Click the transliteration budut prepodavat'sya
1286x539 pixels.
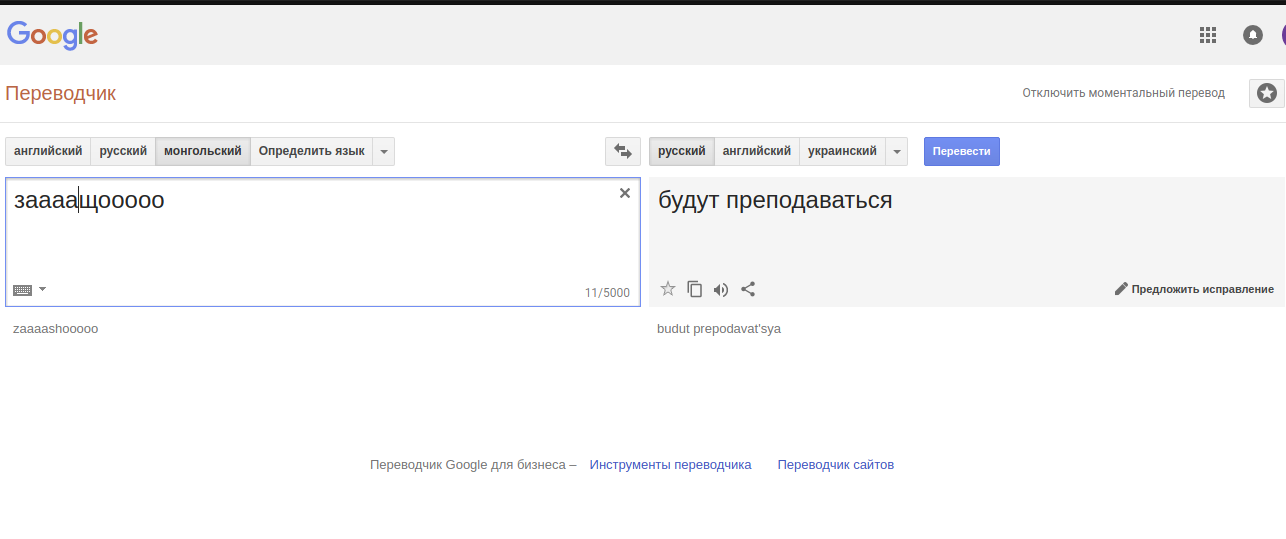(719, 328)
